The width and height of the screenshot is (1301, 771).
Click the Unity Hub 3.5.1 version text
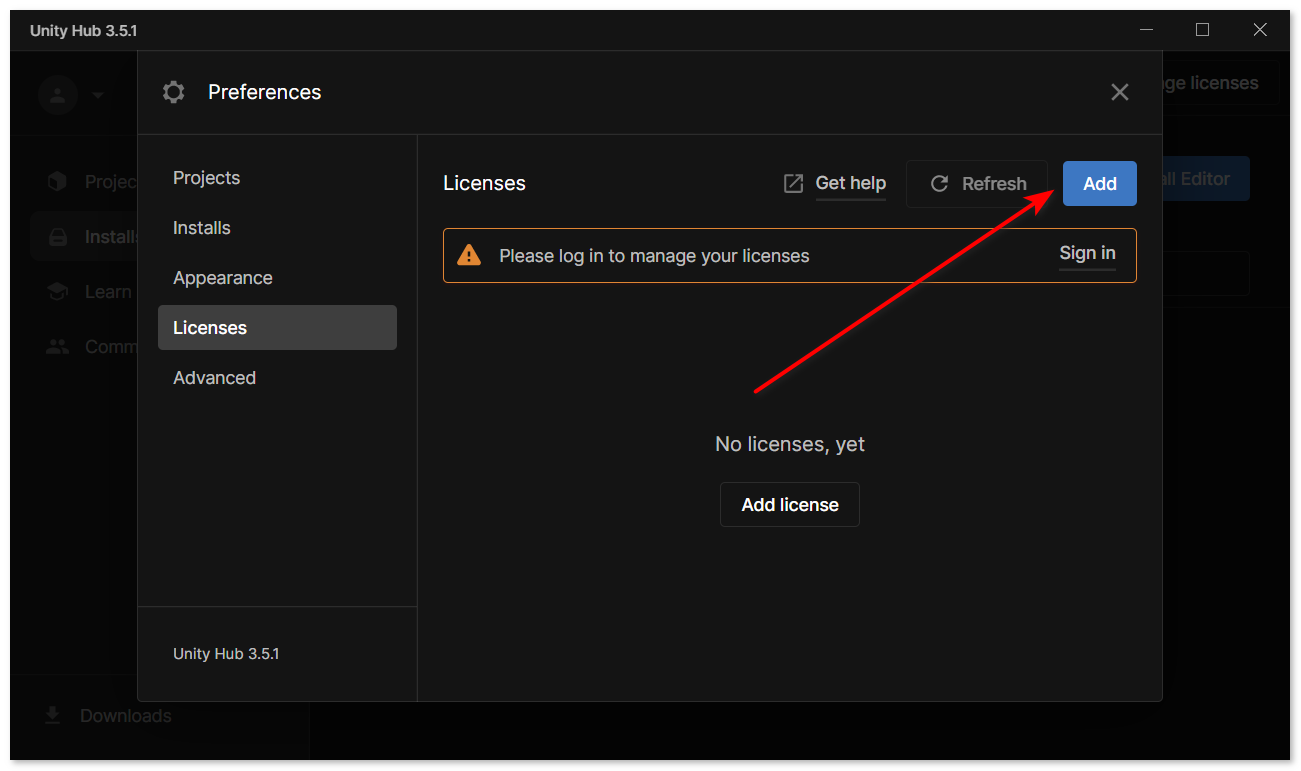pos(226,654)
